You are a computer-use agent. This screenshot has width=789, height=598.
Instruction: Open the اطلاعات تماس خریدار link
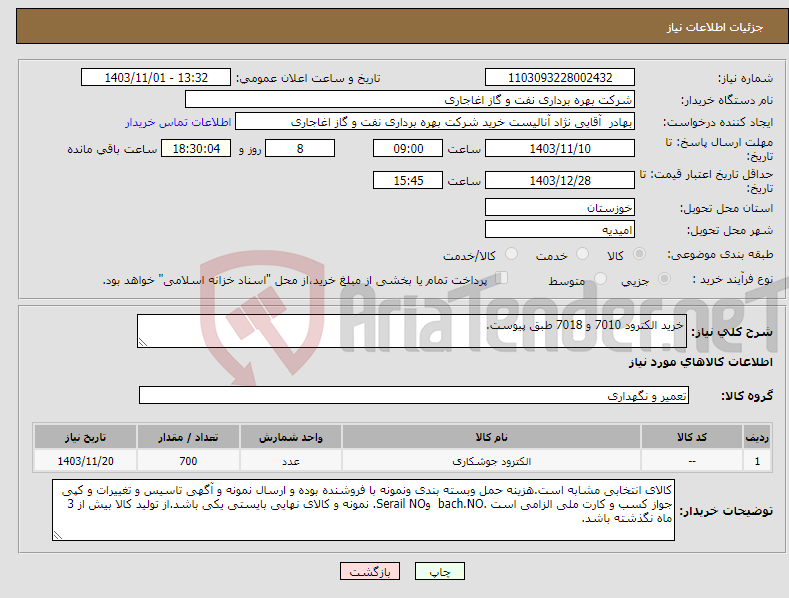point(178,122)
